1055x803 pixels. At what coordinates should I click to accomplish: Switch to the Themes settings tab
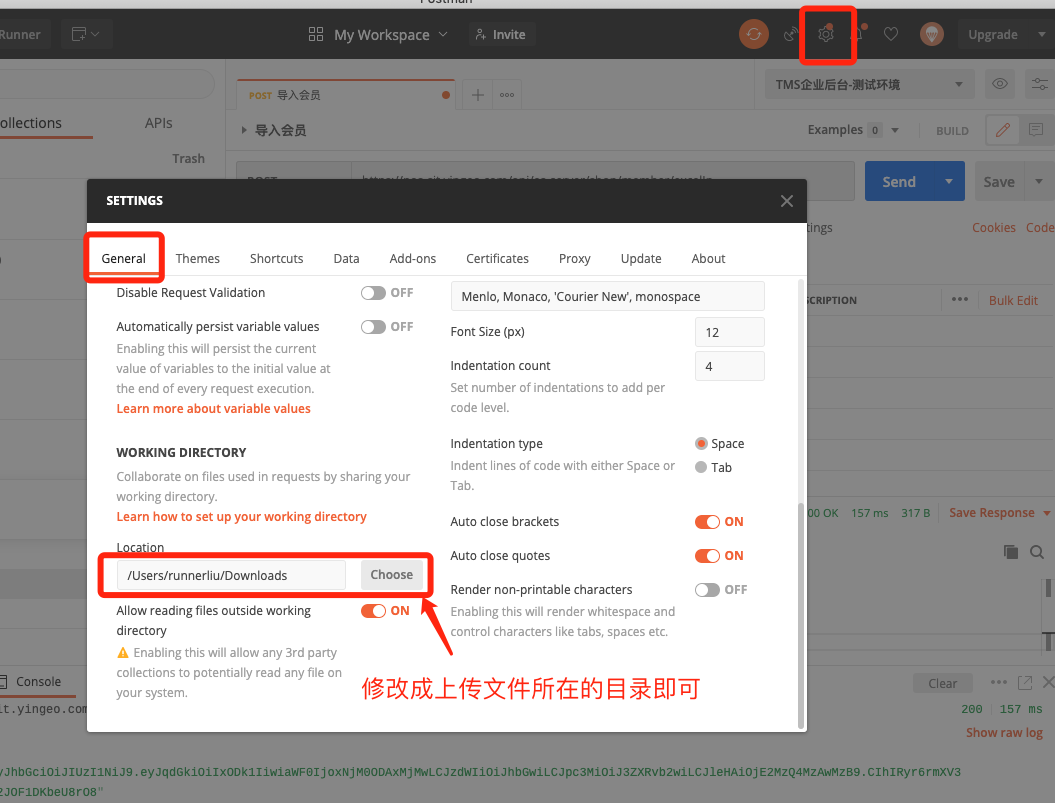pos(197,258)
